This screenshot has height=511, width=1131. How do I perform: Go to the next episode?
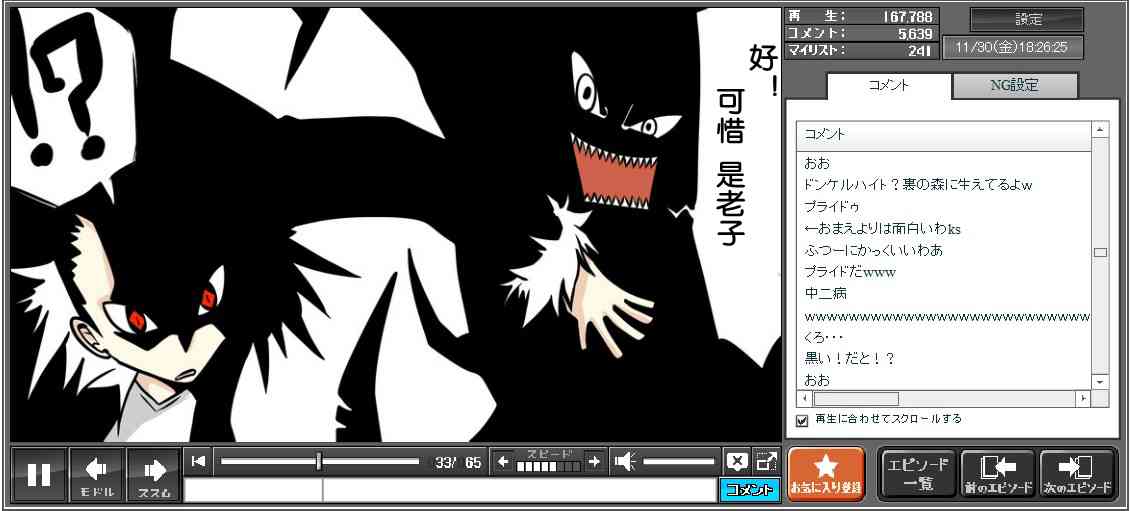pyautogui.click(x=1078, y=474)
